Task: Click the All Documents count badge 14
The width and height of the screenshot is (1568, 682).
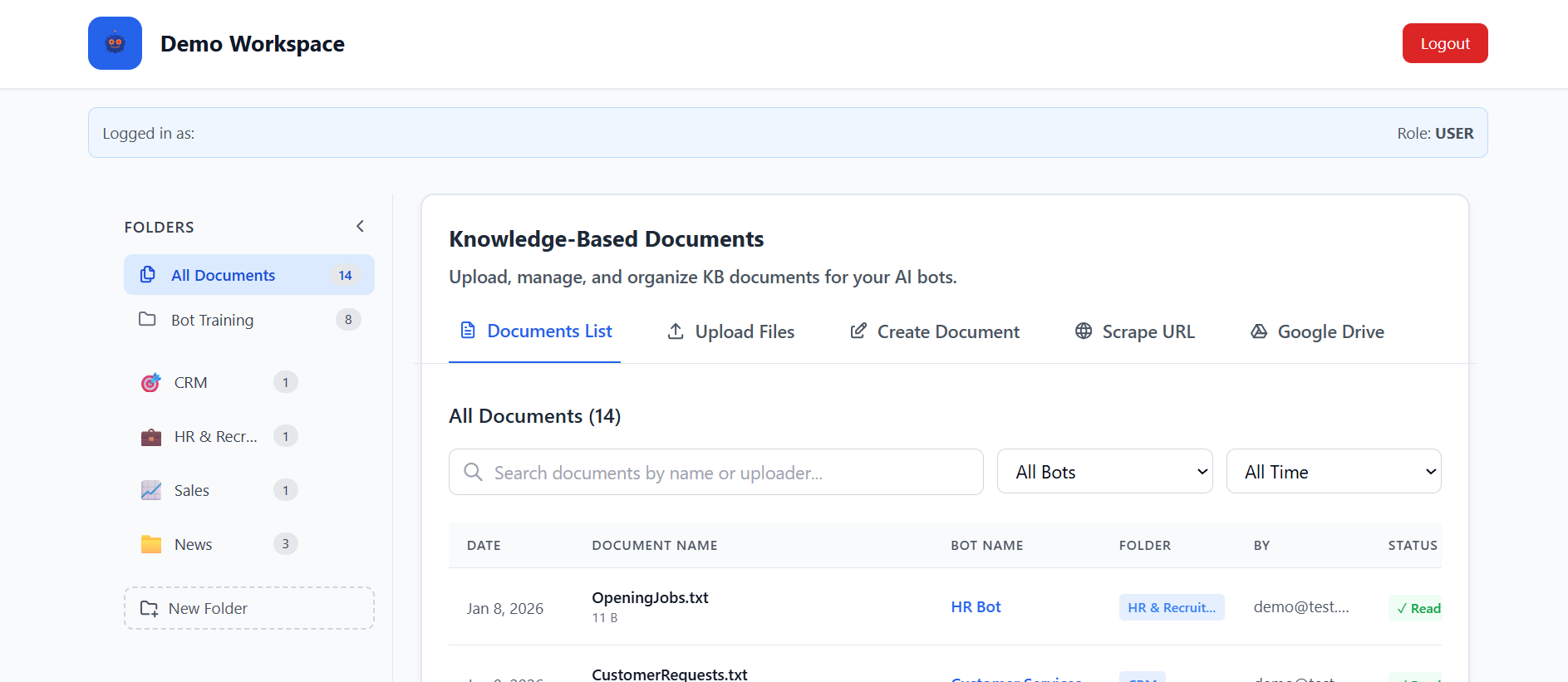Action: point(345,275)
